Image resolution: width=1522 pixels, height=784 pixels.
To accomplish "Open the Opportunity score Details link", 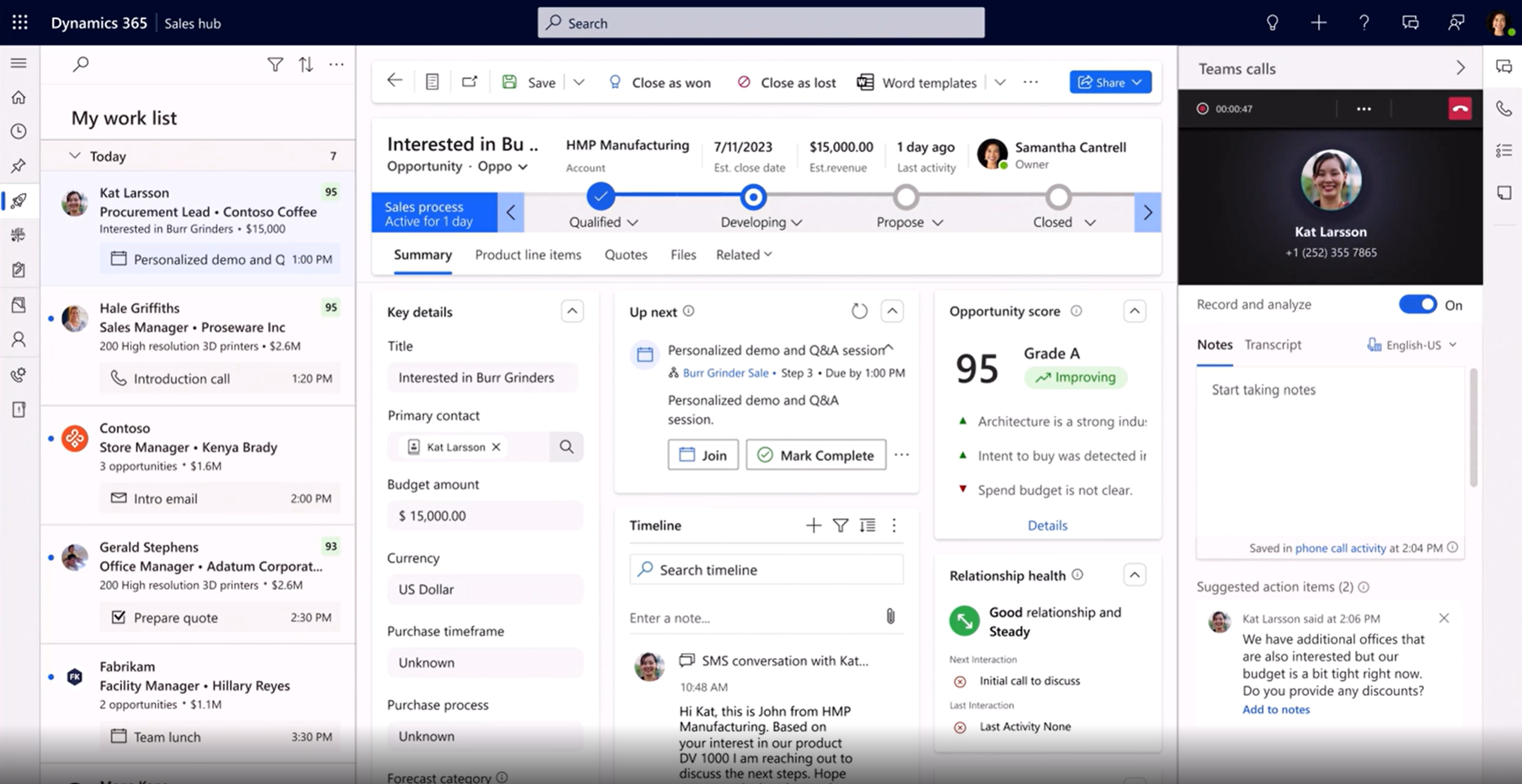I will click(1048, 525).
